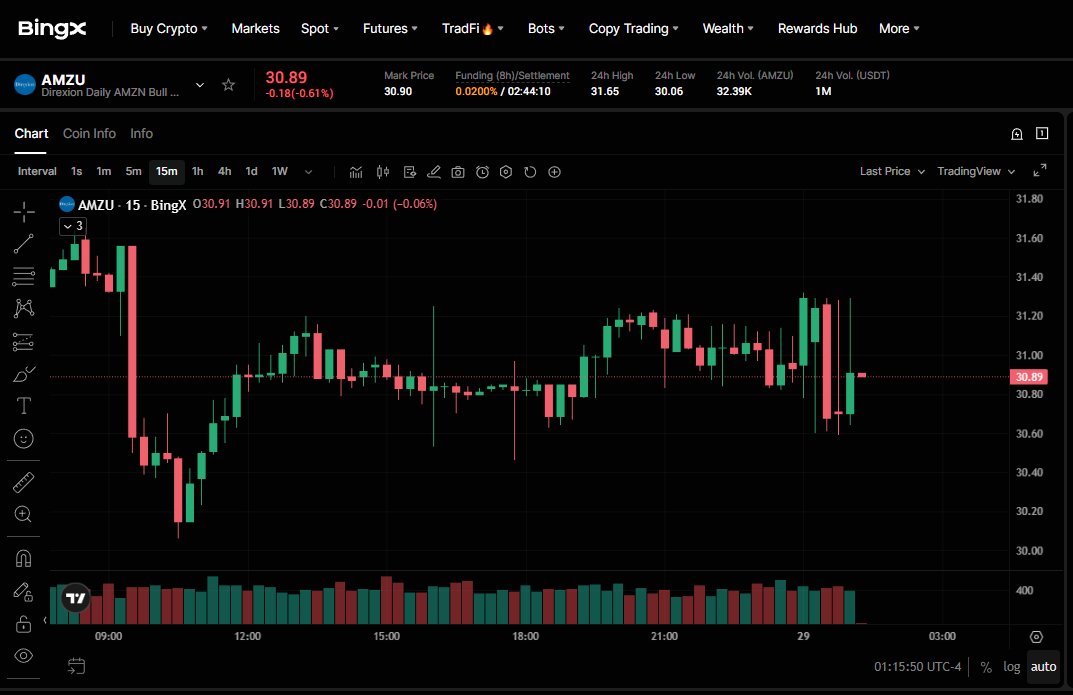The height and width of the screenshot is (695, 1073).
Task: Expand more interval options chevron
Action: pyautogui.click(x=308, y=172)
